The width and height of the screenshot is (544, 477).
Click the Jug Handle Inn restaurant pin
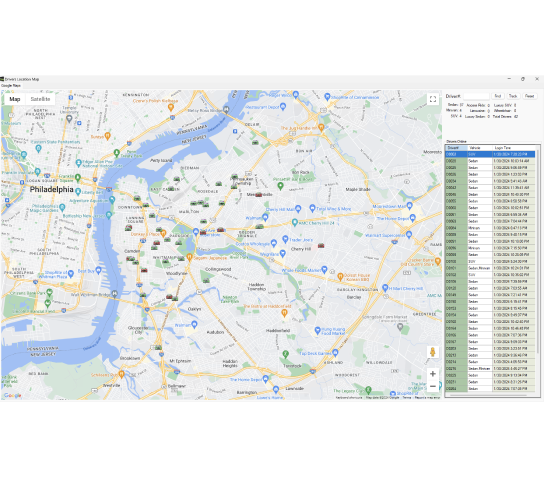pyautogui.click(x=321, y=128)
